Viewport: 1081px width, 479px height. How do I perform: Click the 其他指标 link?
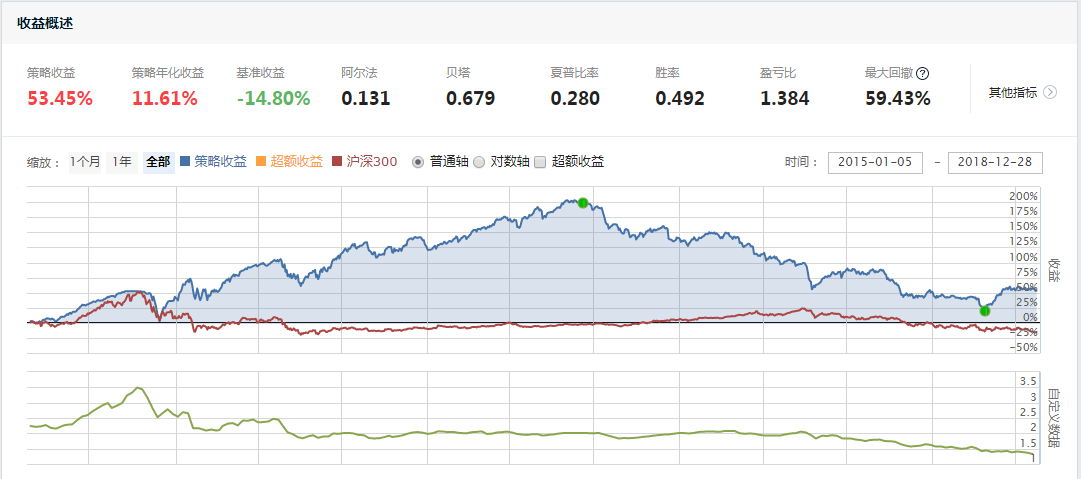click(x=1013, y=92)
